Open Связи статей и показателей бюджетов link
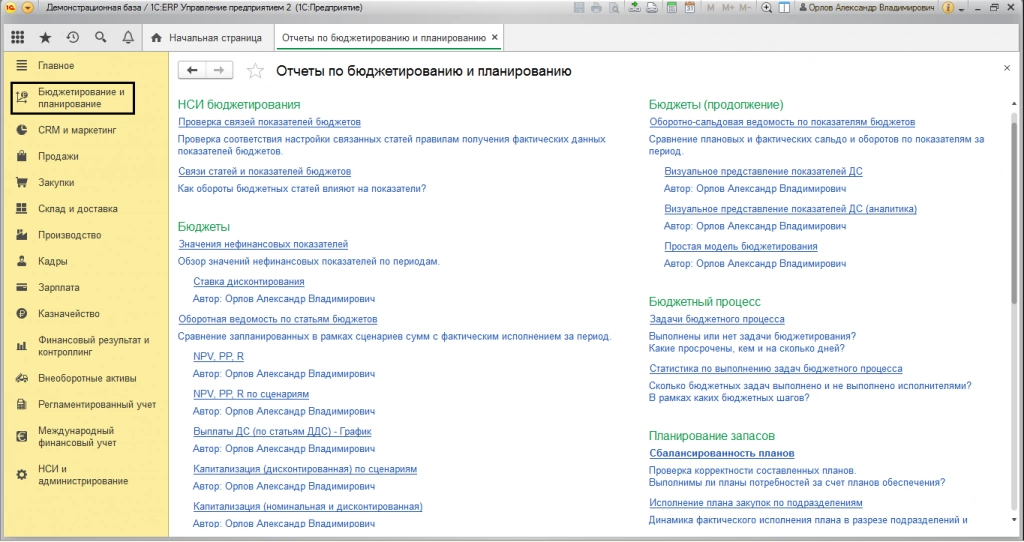 [x=264, y=171]
